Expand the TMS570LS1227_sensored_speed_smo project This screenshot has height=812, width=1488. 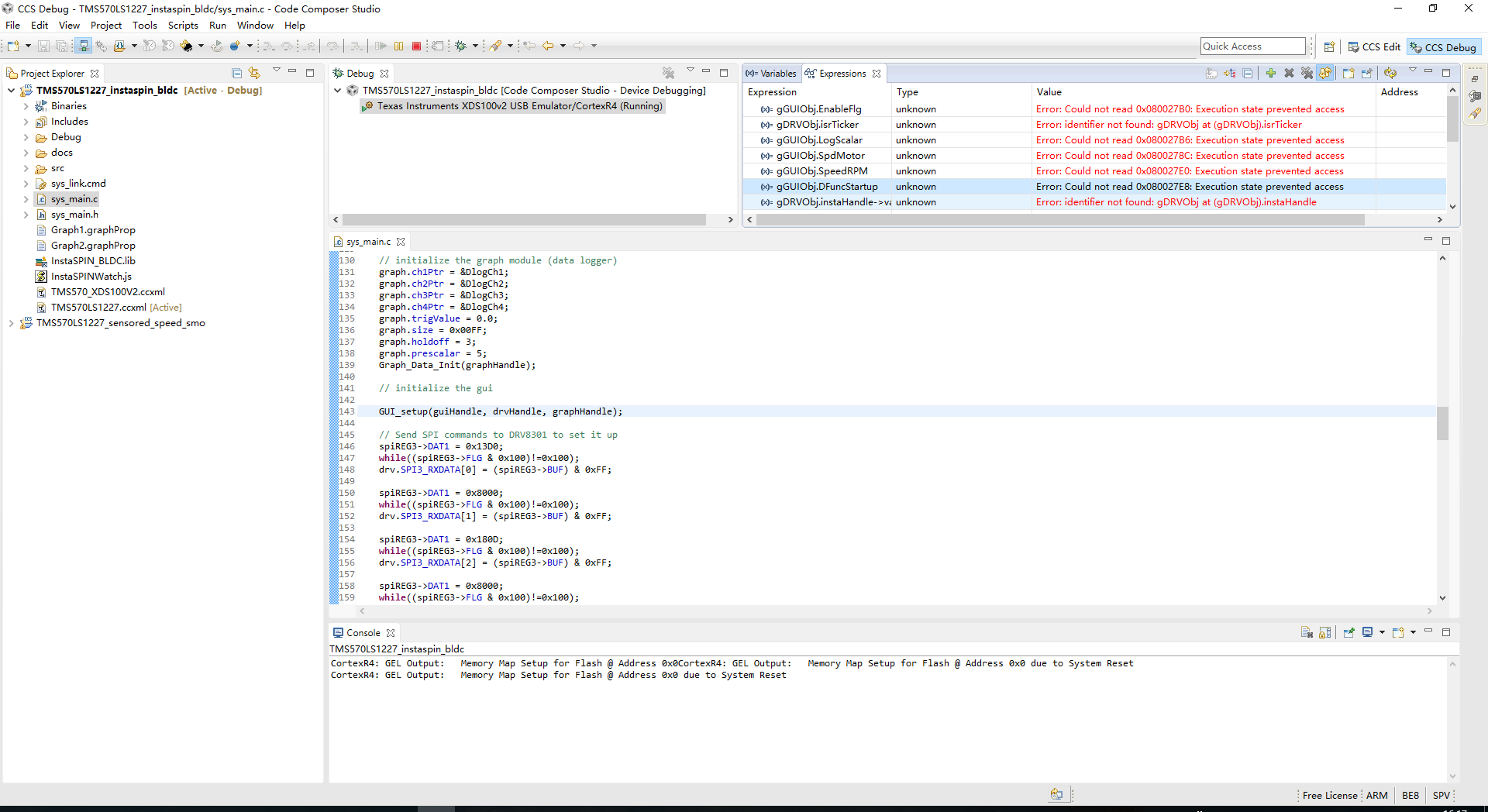pyautogui.click(x=11, y=323)
